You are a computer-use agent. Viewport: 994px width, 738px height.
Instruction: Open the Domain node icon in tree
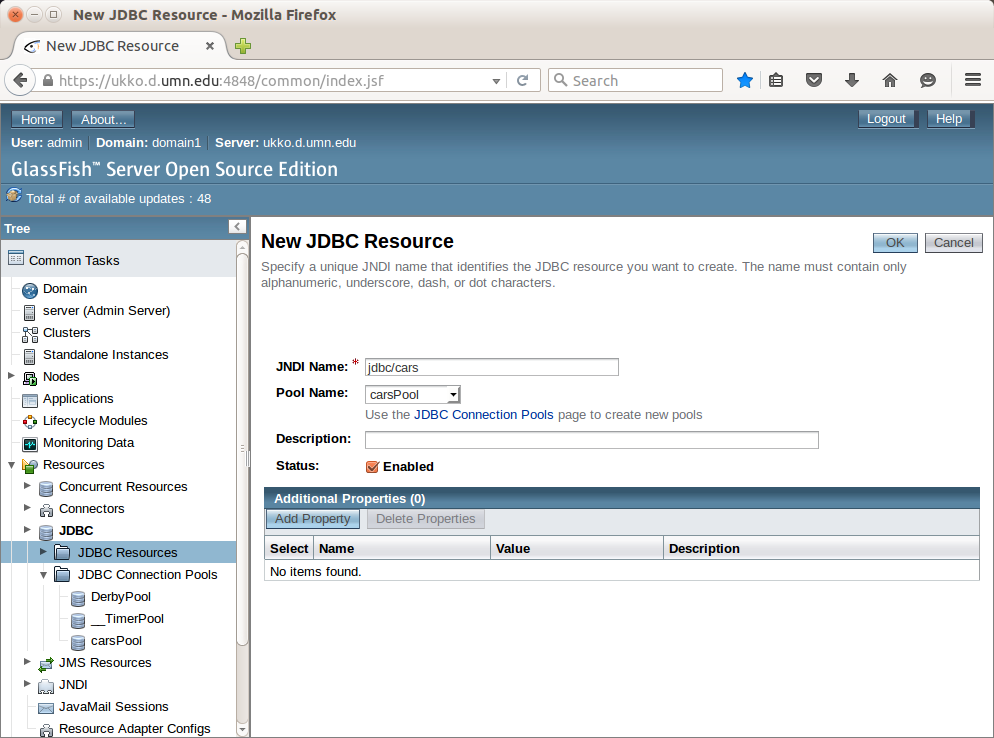point(29,289)
